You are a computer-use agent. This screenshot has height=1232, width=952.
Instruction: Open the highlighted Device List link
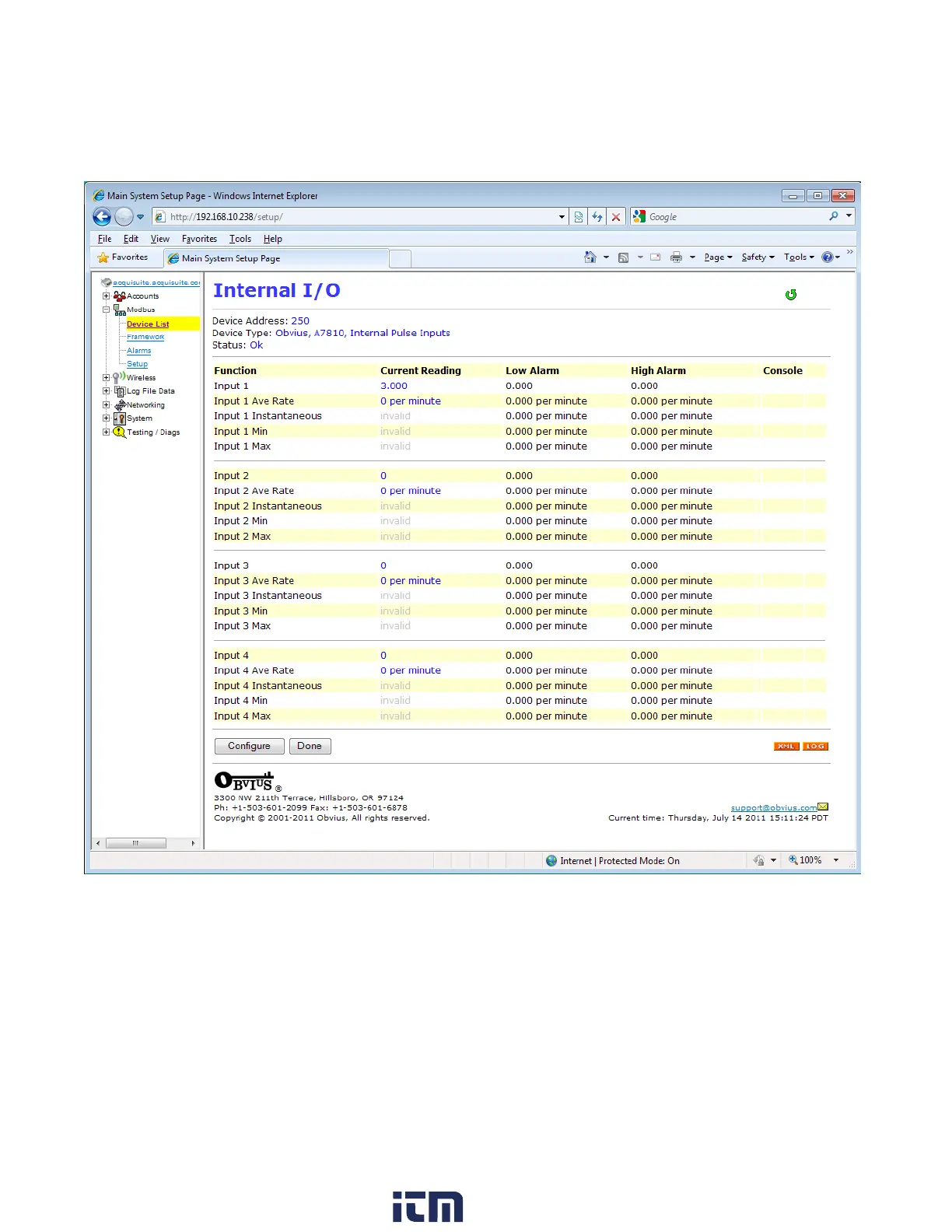click(x=148, y=324)
